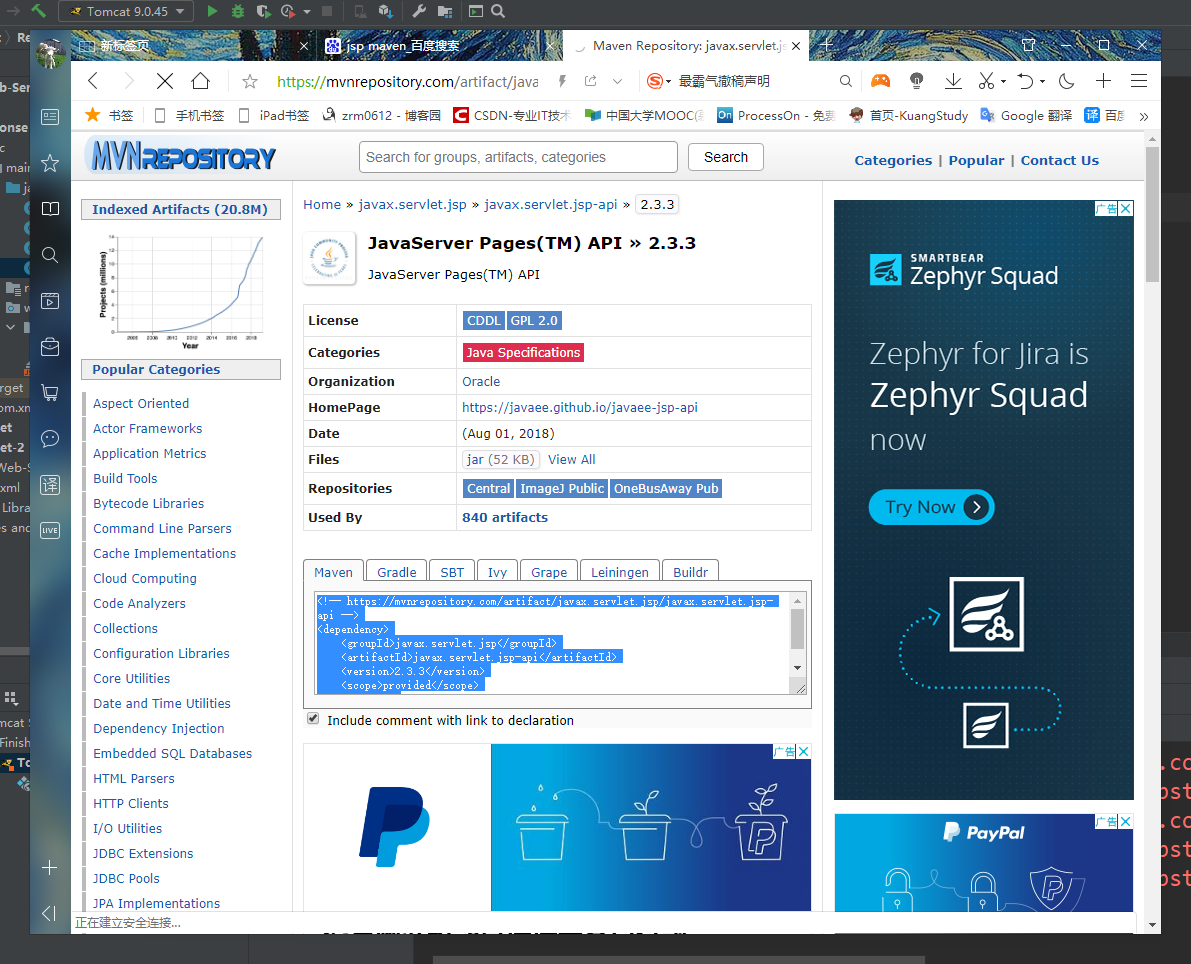Open the sidebar LIVE icon
Viewport: 1191px width, 964px height.
click(x=50, y=530)
